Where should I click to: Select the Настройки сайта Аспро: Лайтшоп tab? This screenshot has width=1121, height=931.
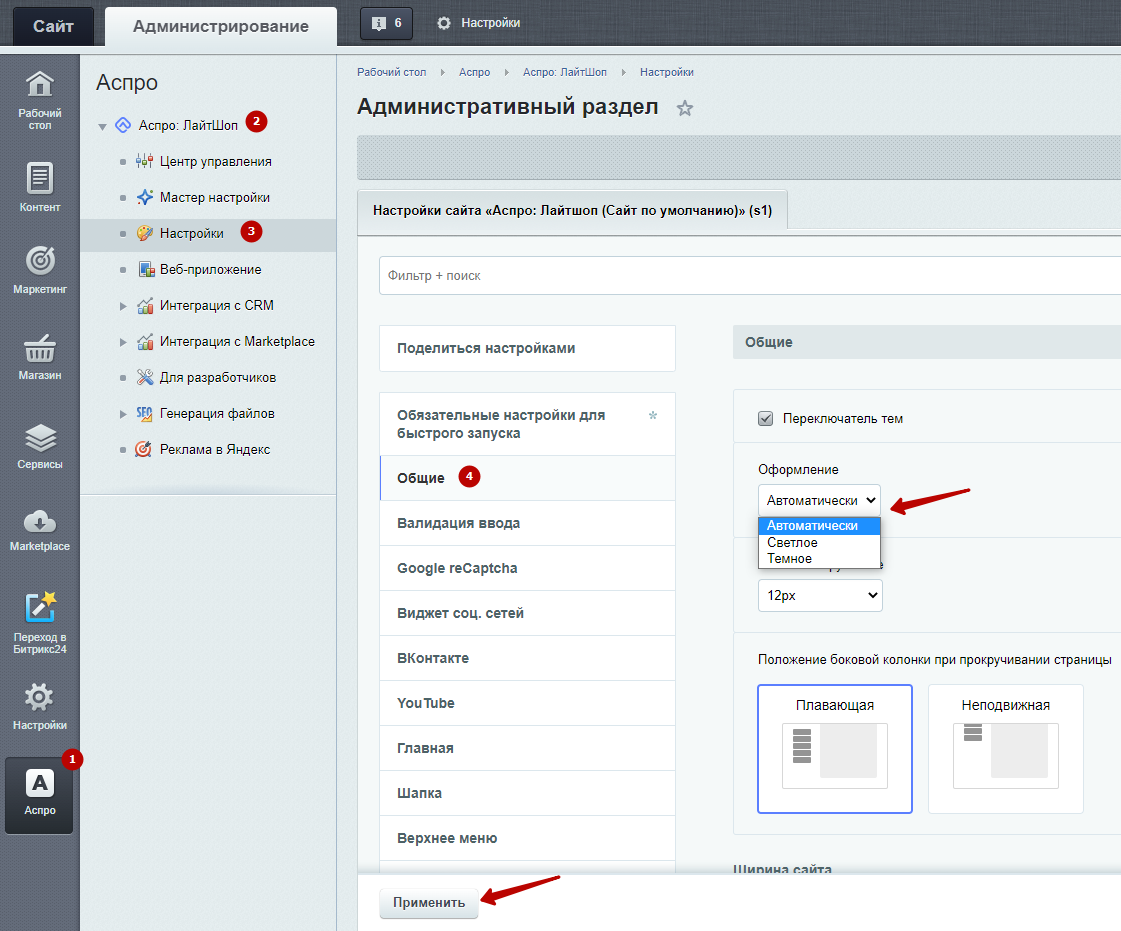pos(573,211)
